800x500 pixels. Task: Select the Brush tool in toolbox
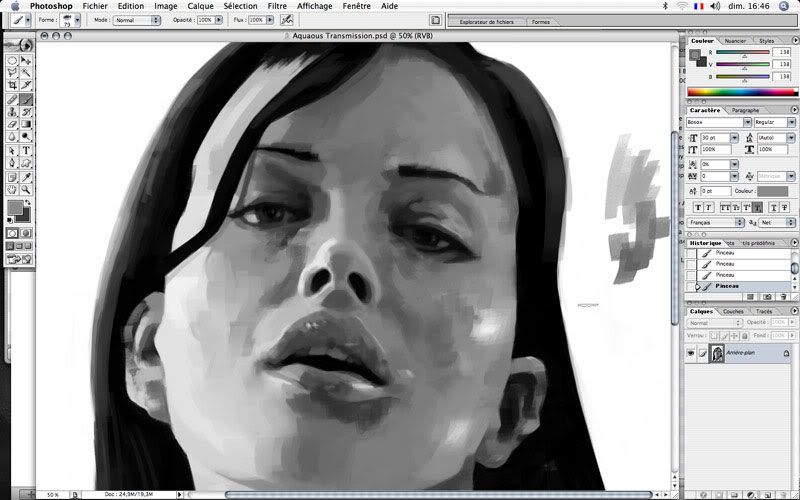[x=26, y=99]
